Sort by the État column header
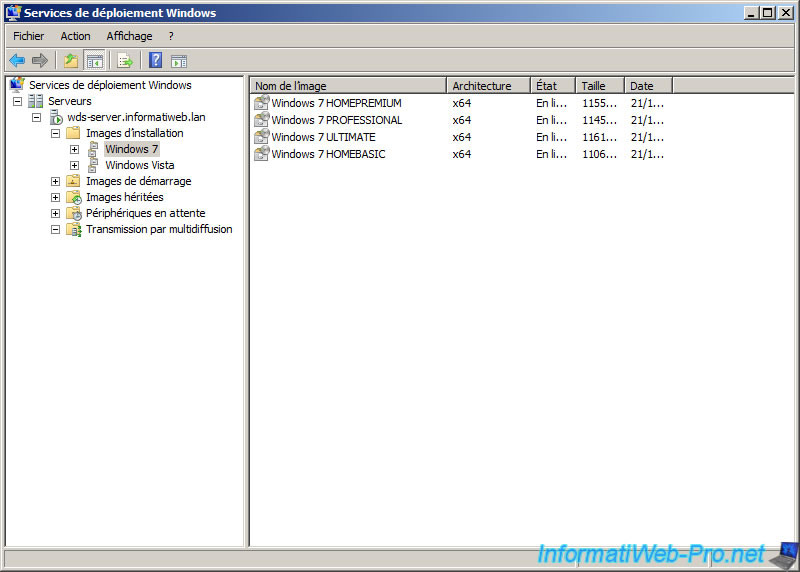Image resolution: width=800 pixels, height=572 pixels. click(553, 86)
